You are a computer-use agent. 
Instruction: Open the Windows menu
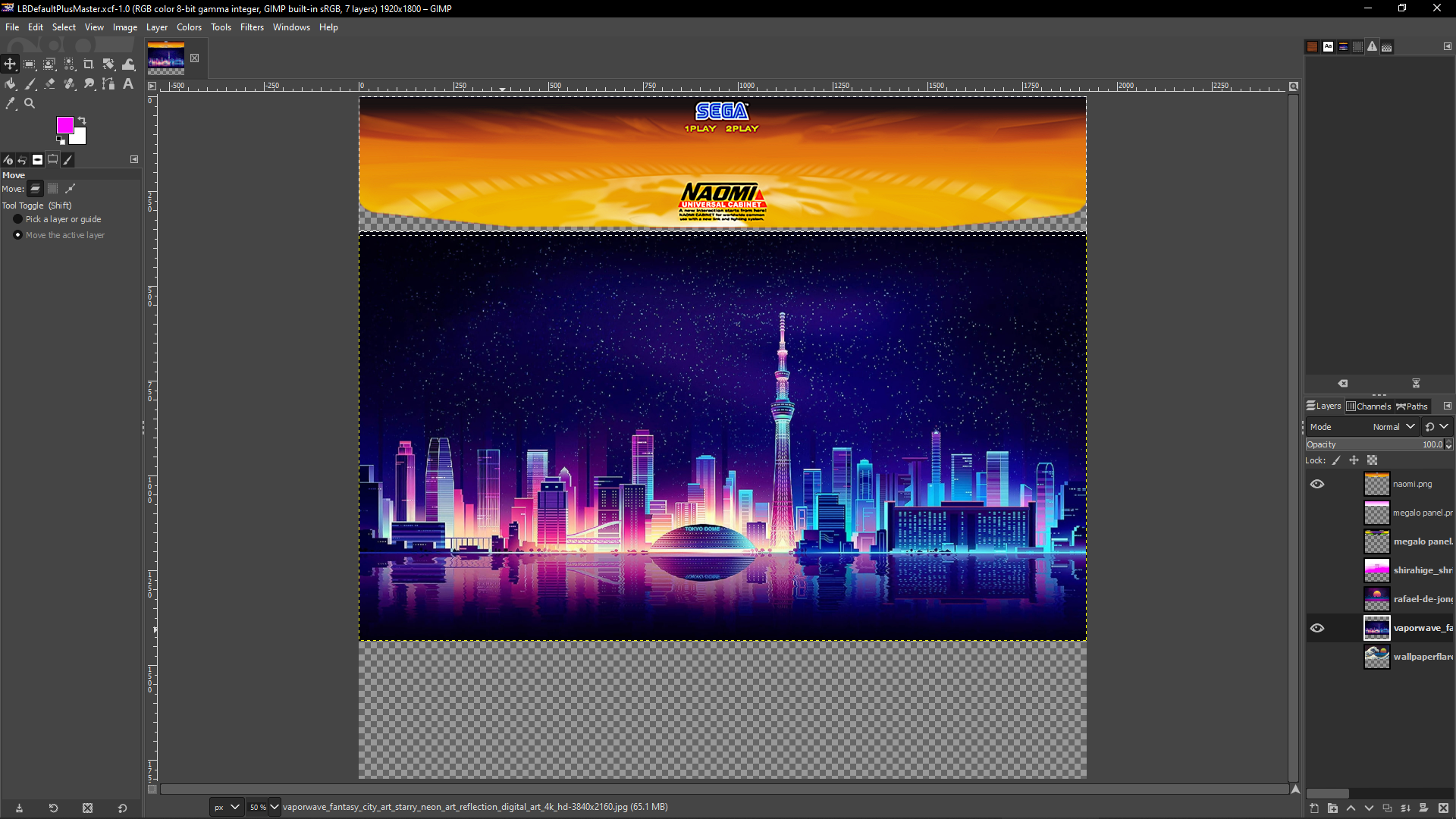pyautogui.click(x=291, y=27)
